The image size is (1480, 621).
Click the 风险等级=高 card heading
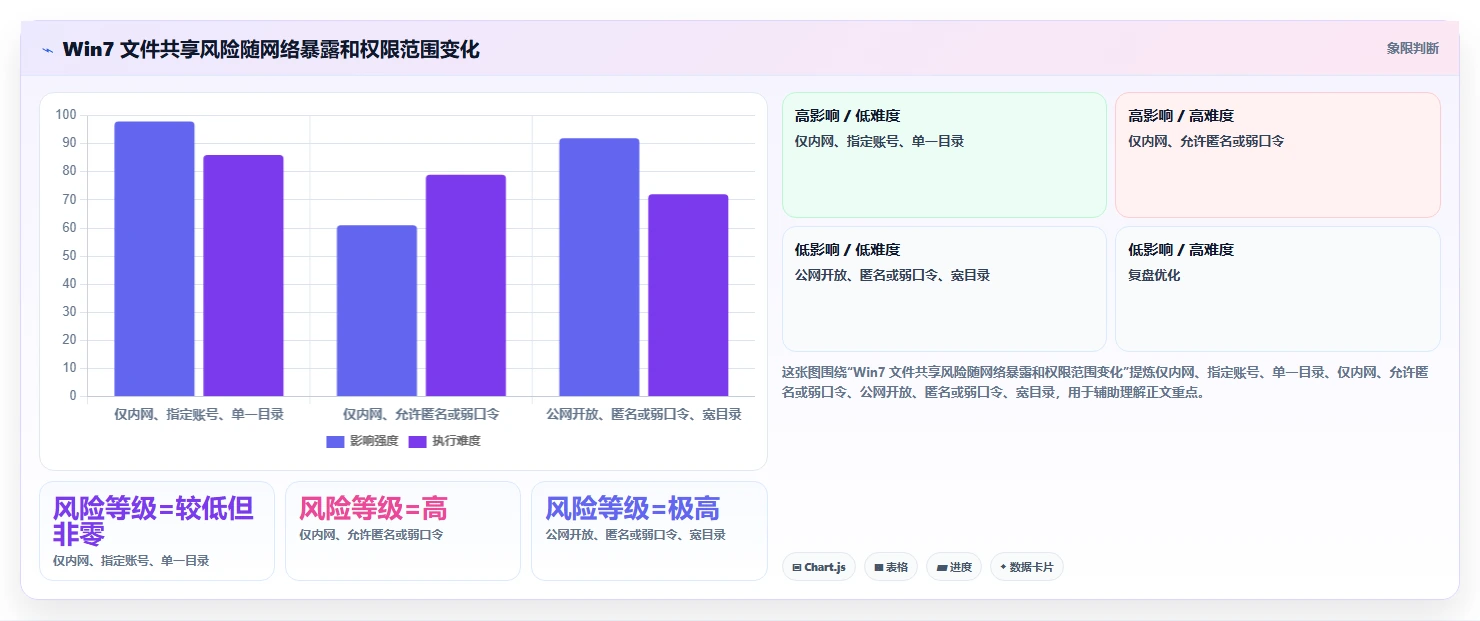[x=373, y=509]
